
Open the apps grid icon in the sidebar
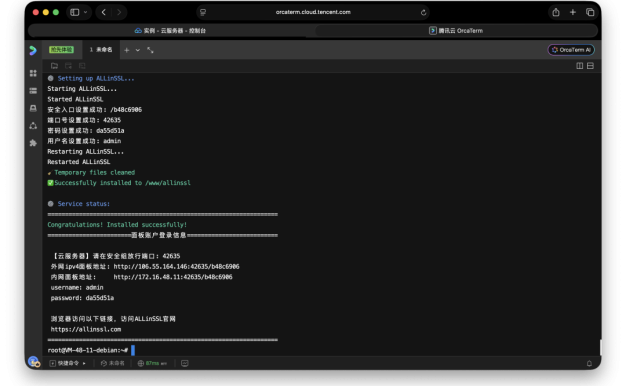(x=33, y=73)
